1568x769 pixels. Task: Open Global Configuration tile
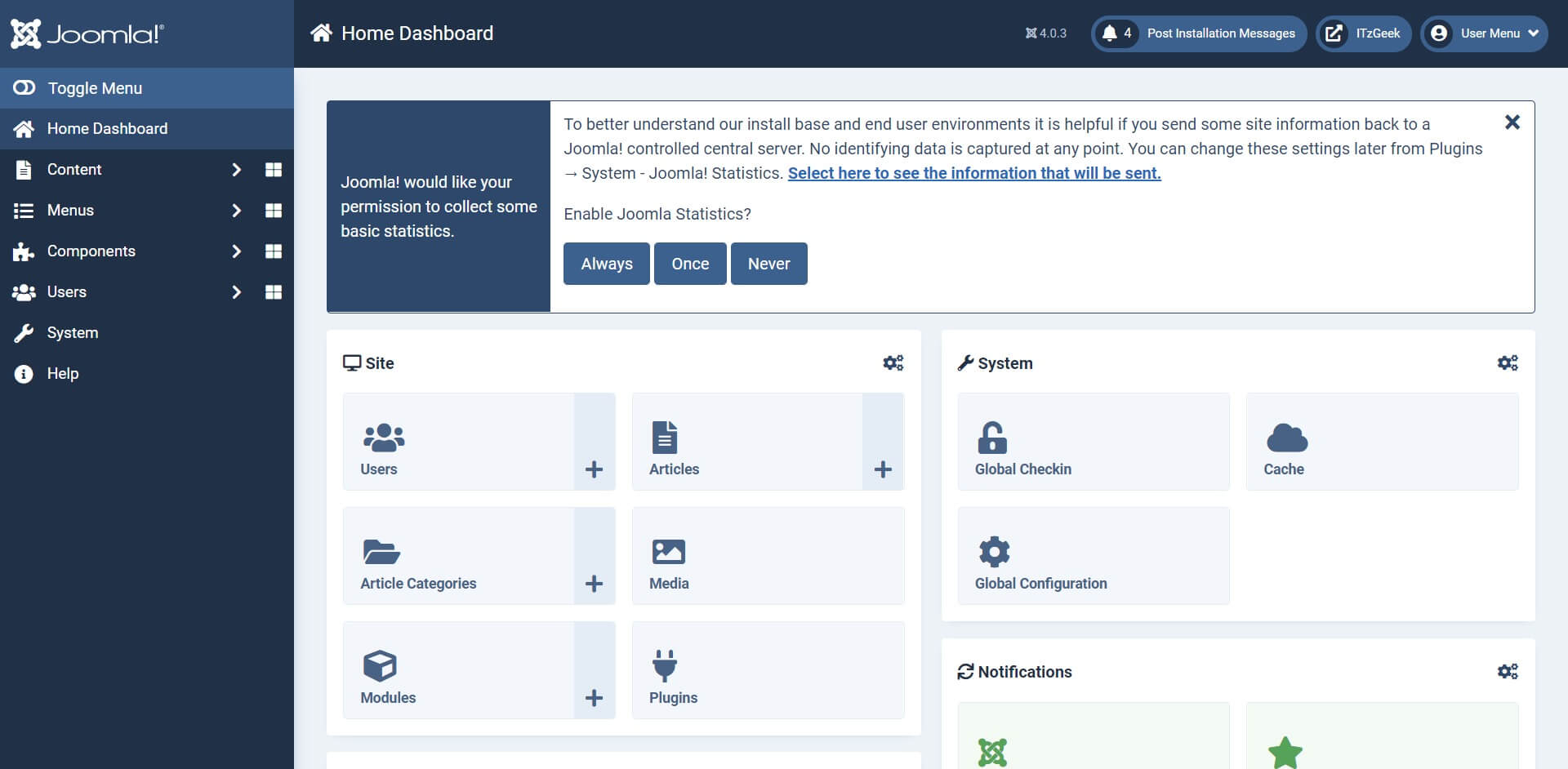click(1094, 556)
